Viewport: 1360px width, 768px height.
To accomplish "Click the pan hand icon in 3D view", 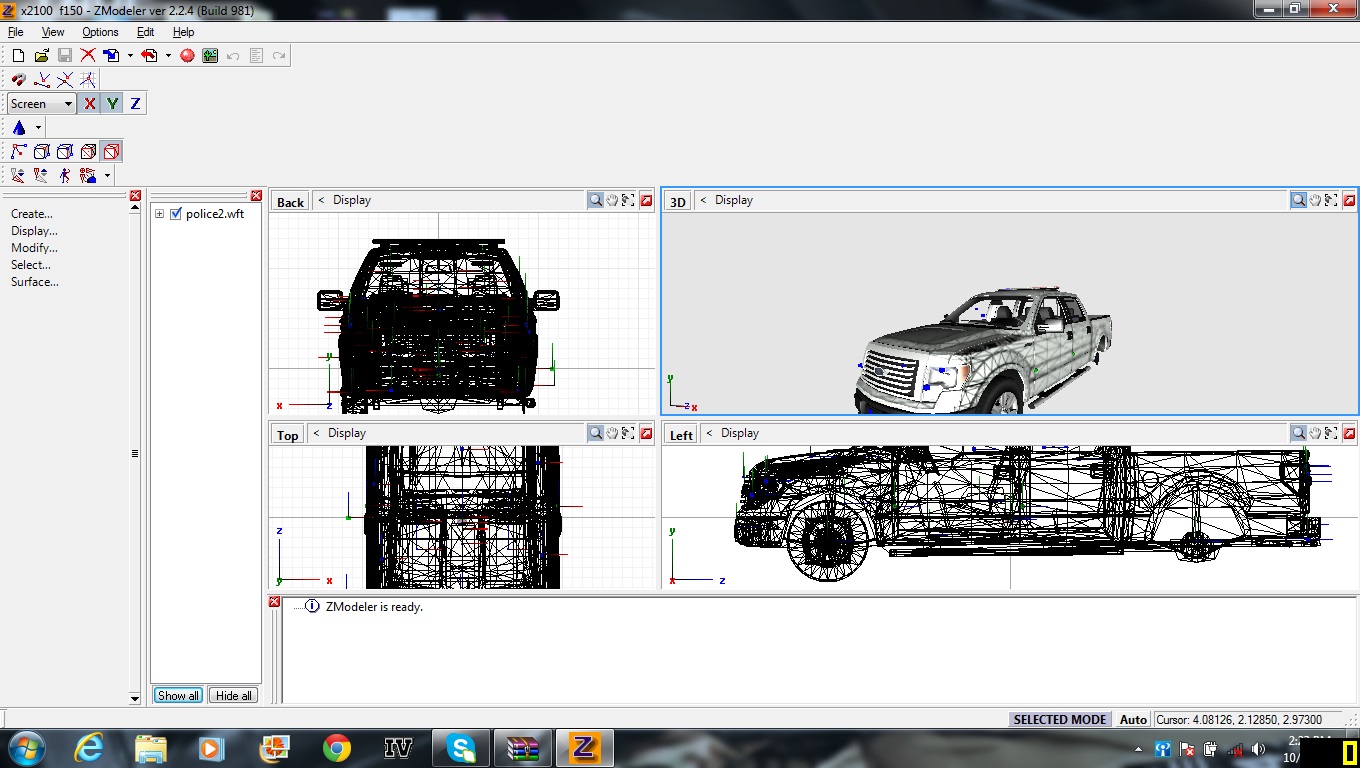I will tap(1315, 200).
